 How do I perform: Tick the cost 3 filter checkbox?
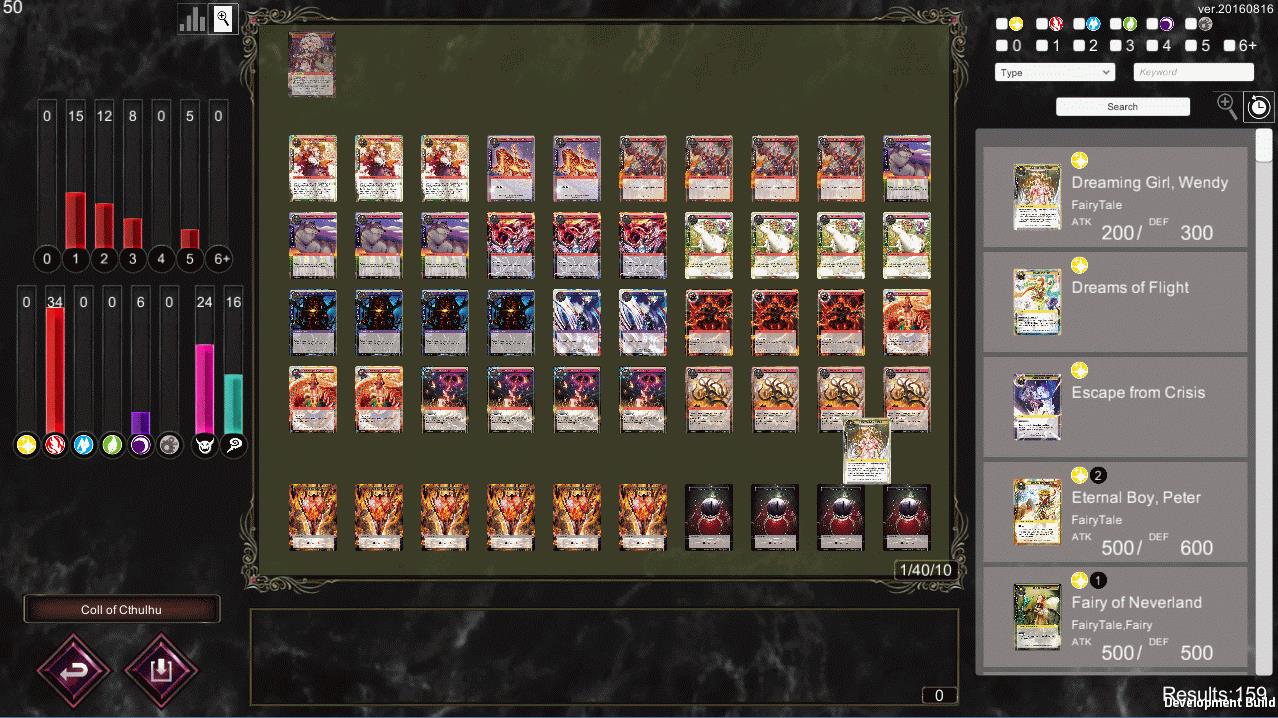click(x=1116, y=45)
